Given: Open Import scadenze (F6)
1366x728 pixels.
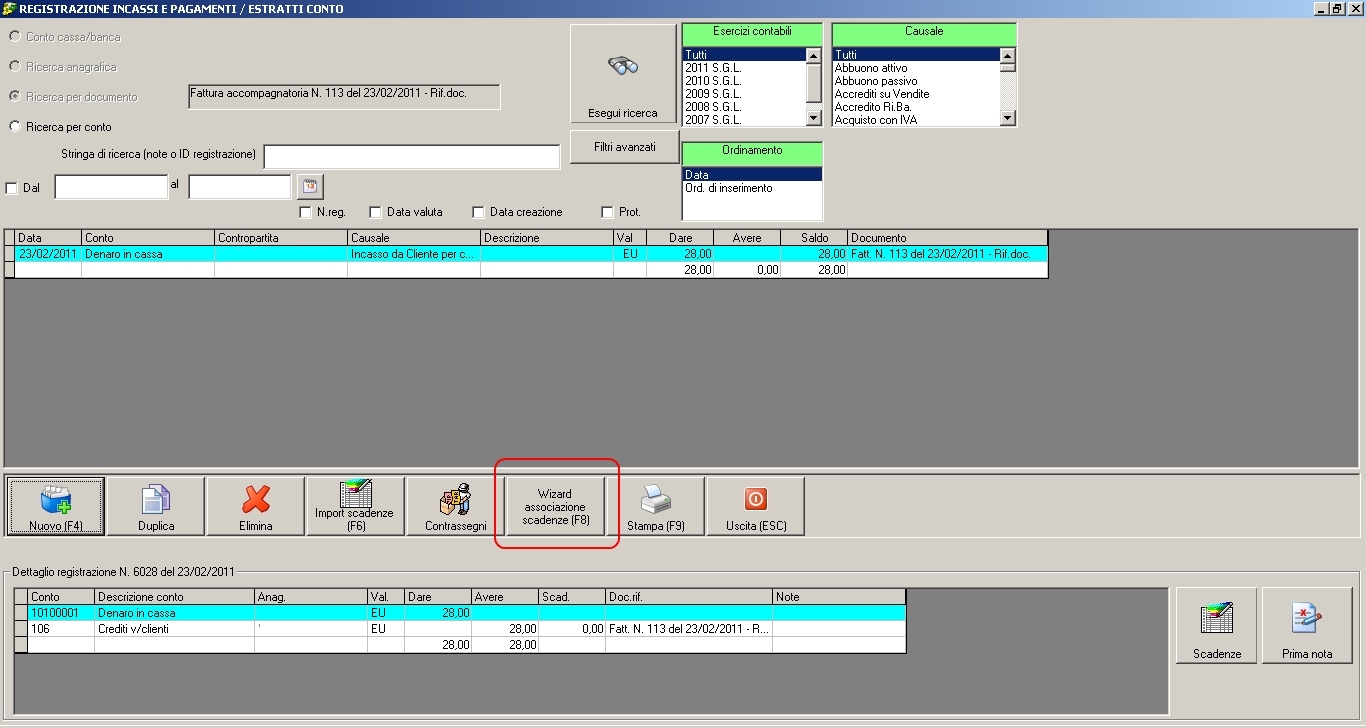Looking at the screenshot, I should pyautogui.click(x=356, y=506).
